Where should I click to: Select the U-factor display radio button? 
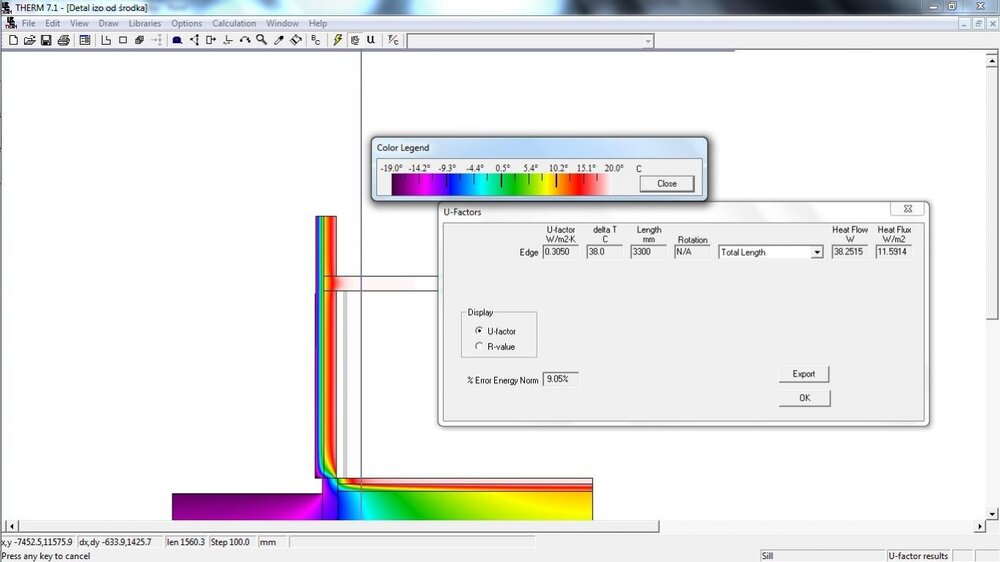pos(480,331)
